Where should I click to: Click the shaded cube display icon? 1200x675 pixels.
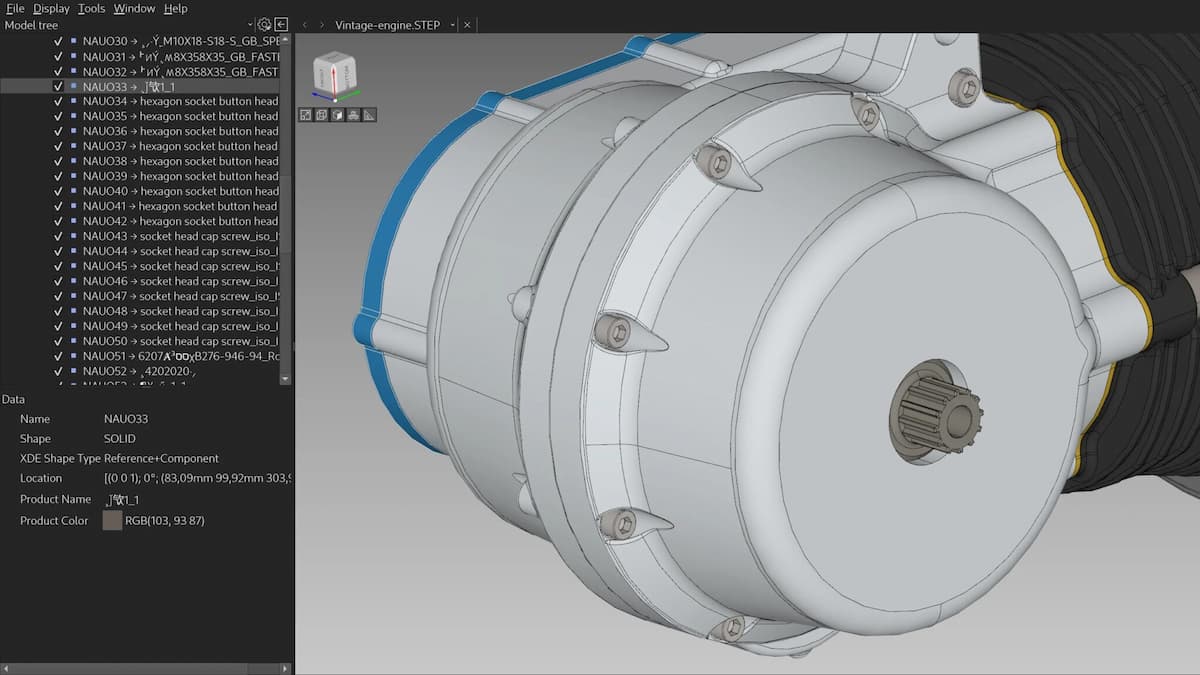pos(337,115)
